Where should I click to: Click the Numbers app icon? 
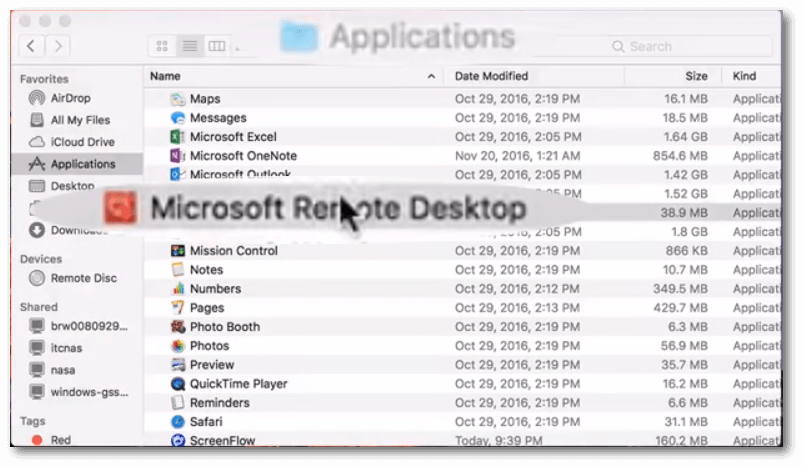click(x=178, y=288)
